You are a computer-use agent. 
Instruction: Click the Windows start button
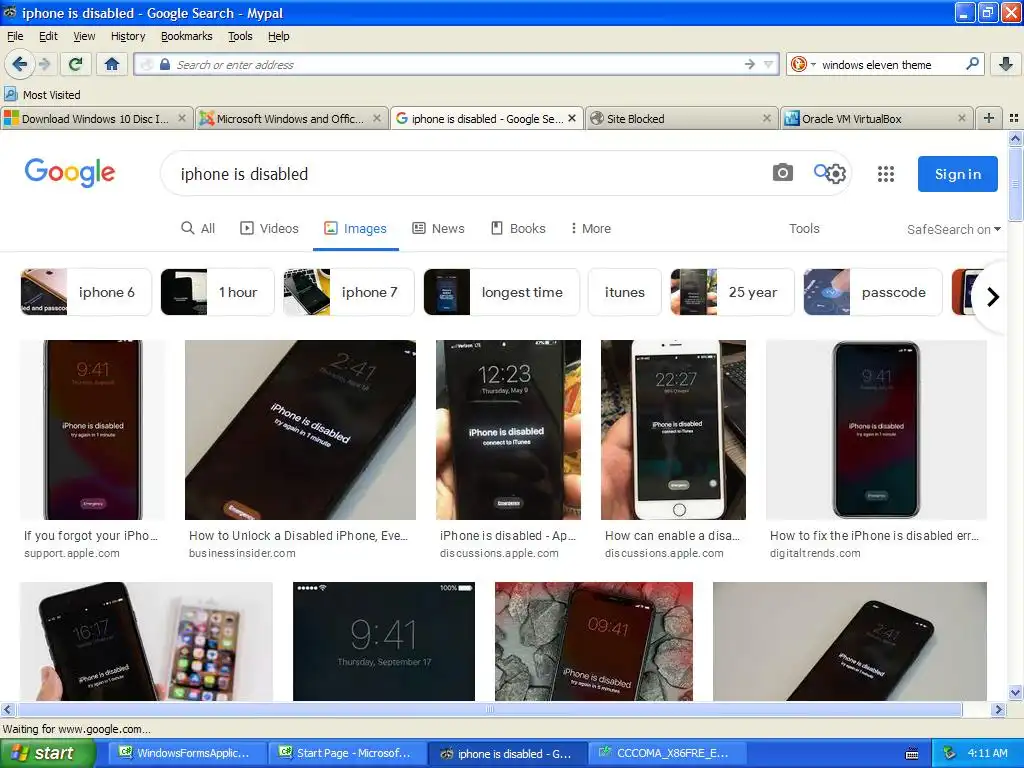pos(47,753)
